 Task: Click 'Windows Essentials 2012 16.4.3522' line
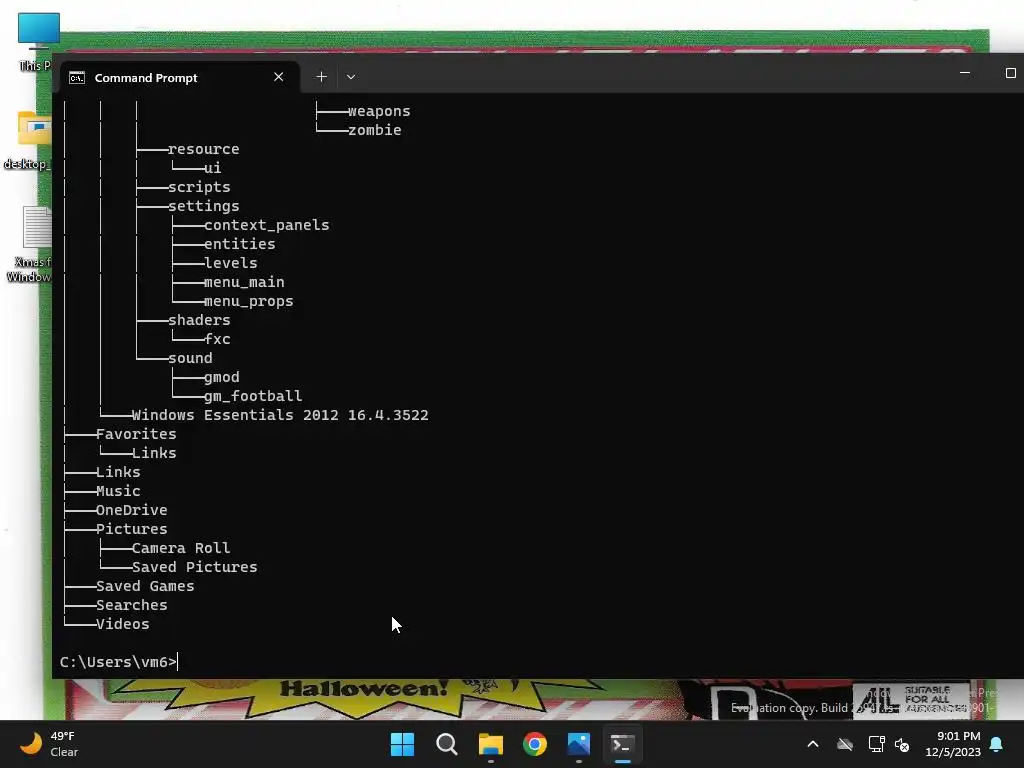[280, 415]
